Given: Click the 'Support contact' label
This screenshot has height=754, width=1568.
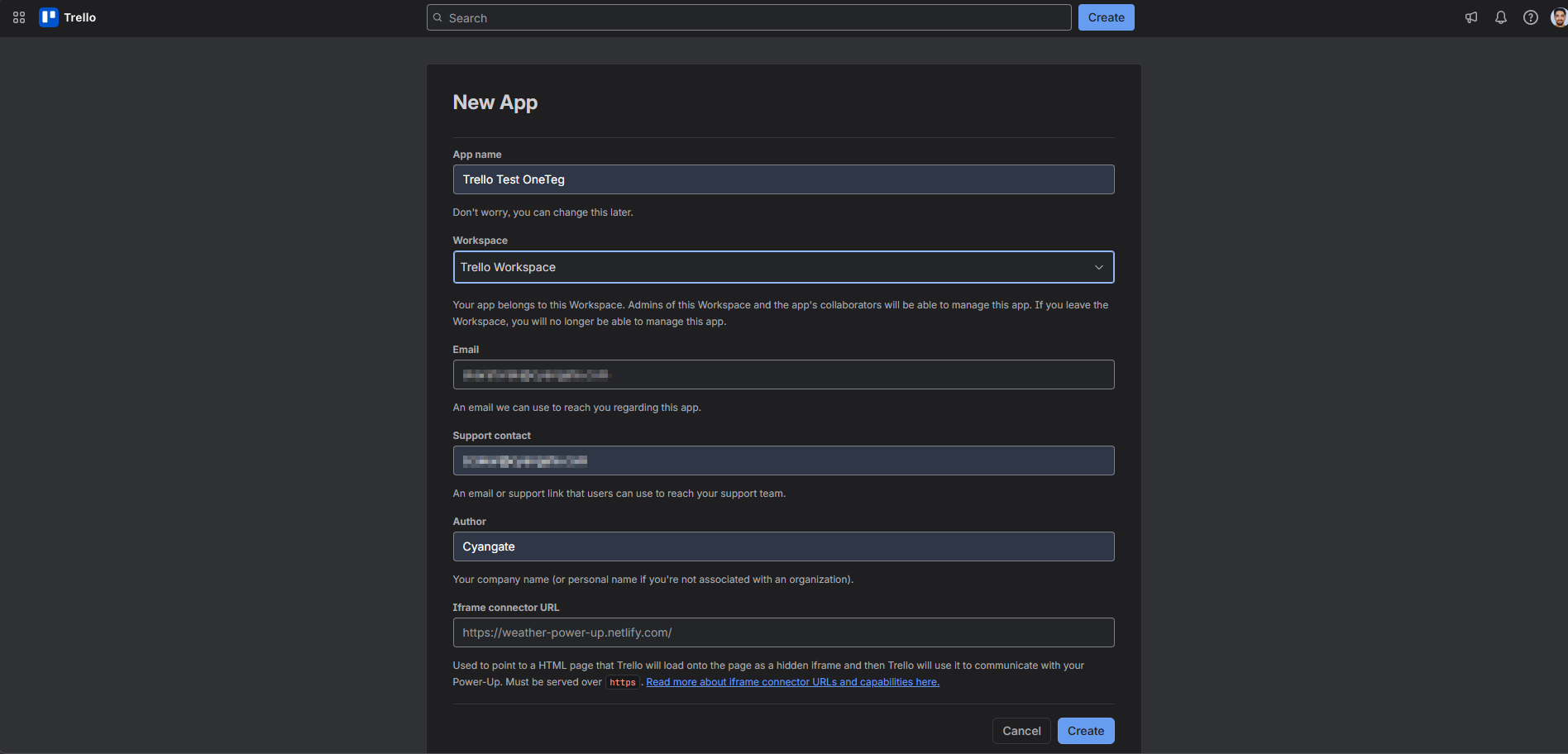Looking at the screenshot, I should pos(492,436).
